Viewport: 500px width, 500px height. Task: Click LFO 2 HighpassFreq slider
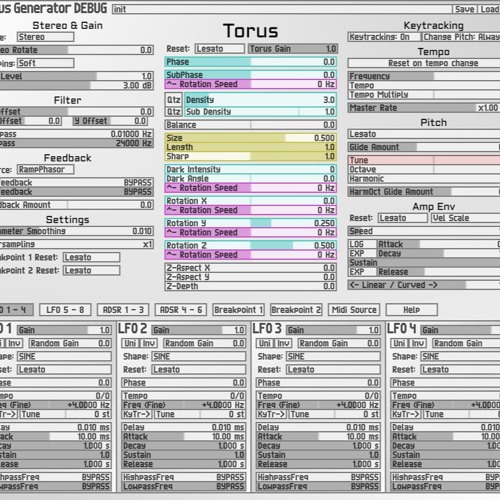click(184, 477)
